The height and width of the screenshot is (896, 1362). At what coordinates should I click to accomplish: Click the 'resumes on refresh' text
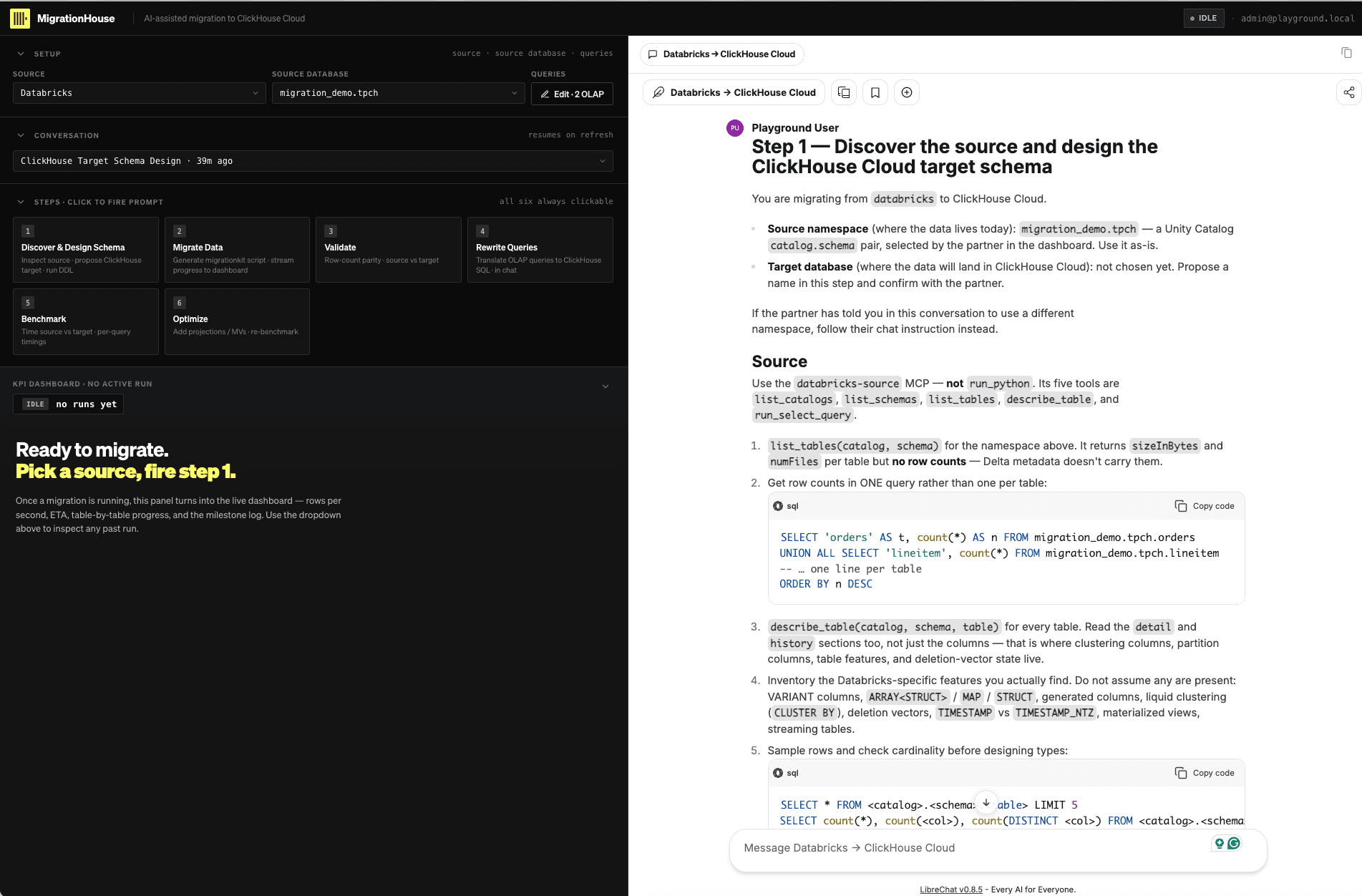(x=570, y=135)
